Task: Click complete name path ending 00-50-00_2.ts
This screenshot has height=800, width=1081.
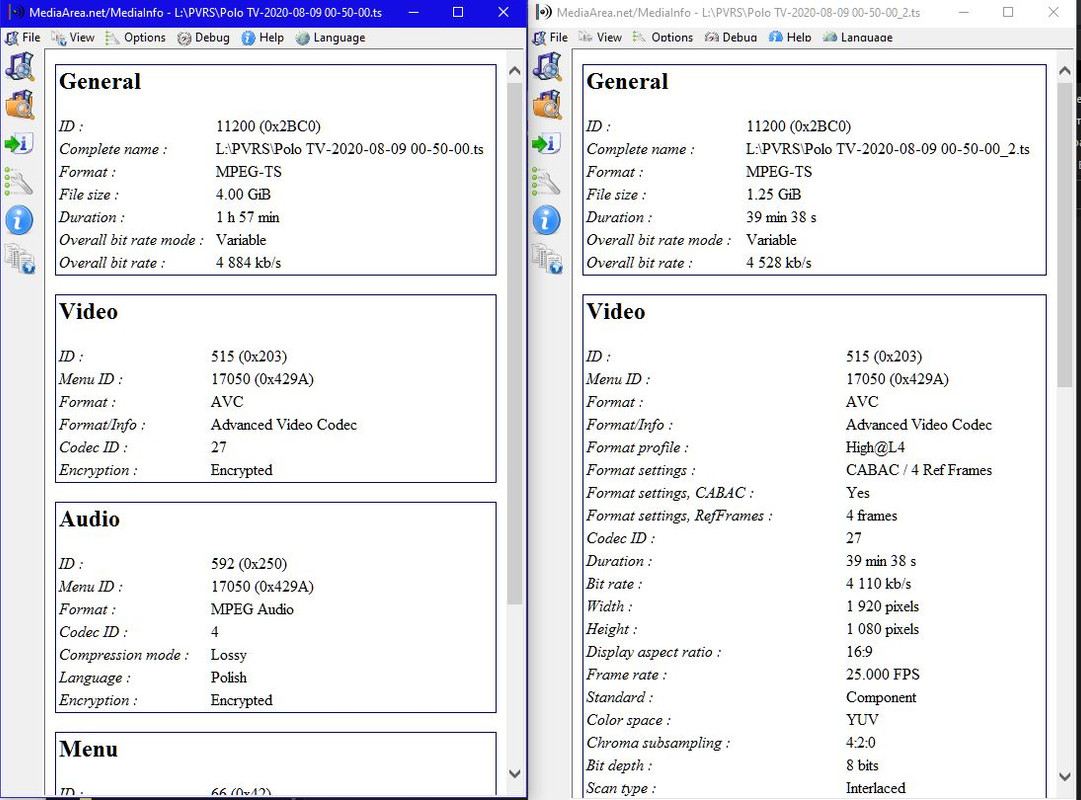Action: [x=888, y=149]
